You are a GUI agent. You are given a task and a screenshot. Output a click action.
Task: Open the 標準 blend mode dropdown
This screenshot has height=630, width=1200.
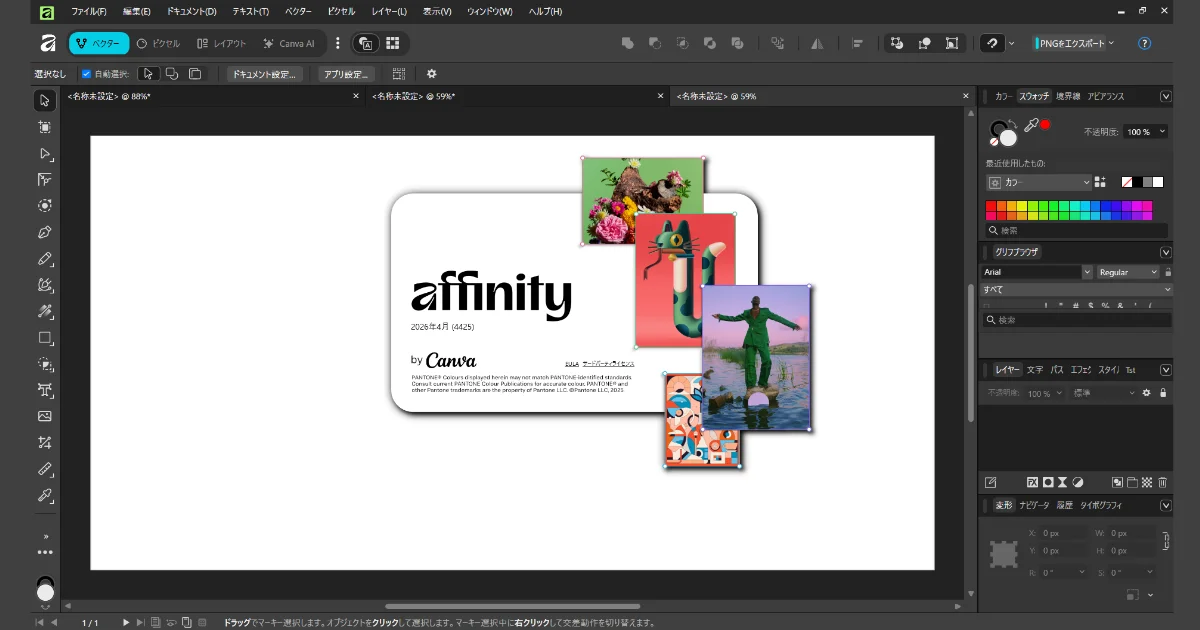pos(1104,394)
